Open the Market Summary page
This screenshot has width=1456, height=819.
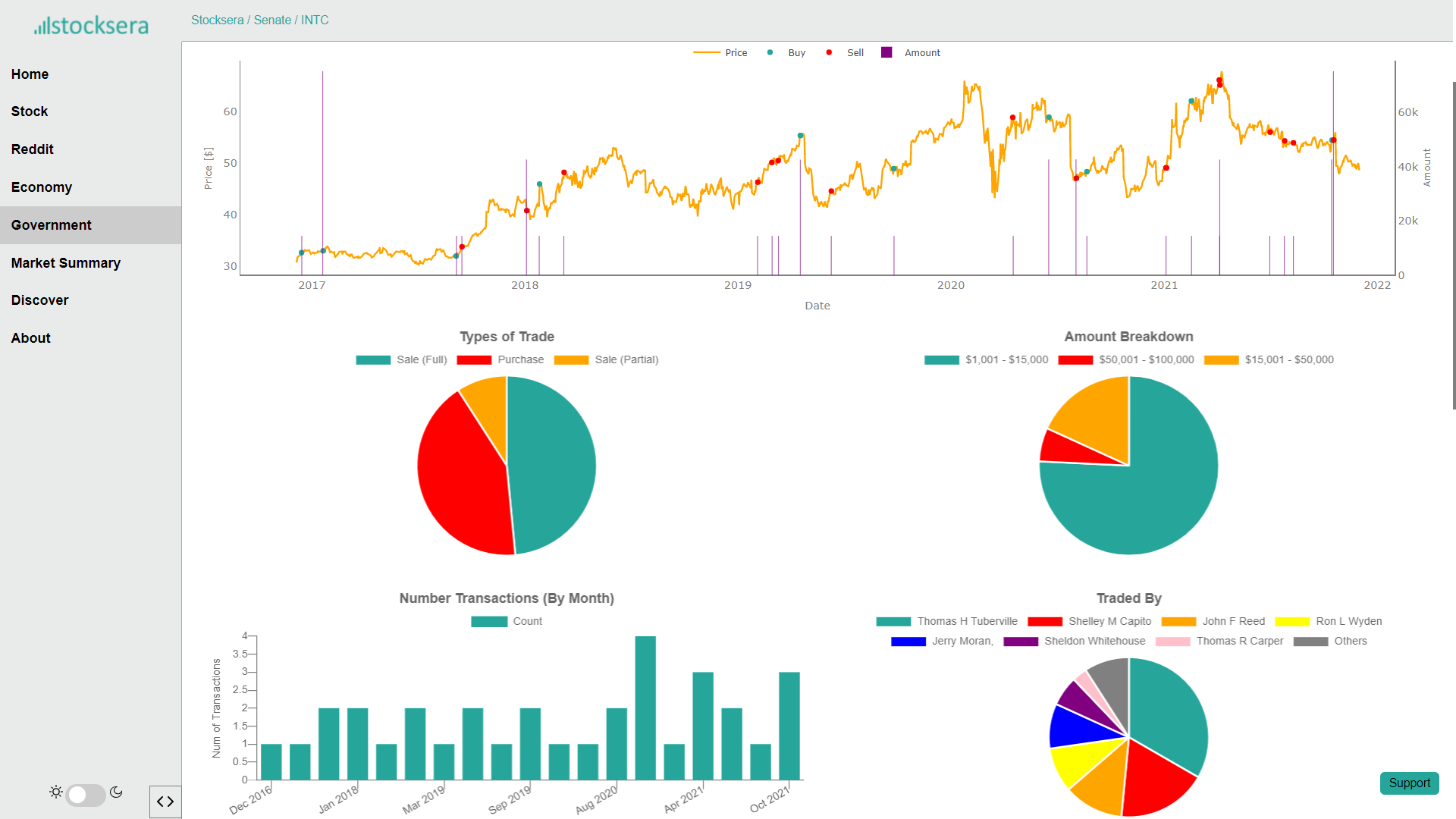tap(66, 263)
